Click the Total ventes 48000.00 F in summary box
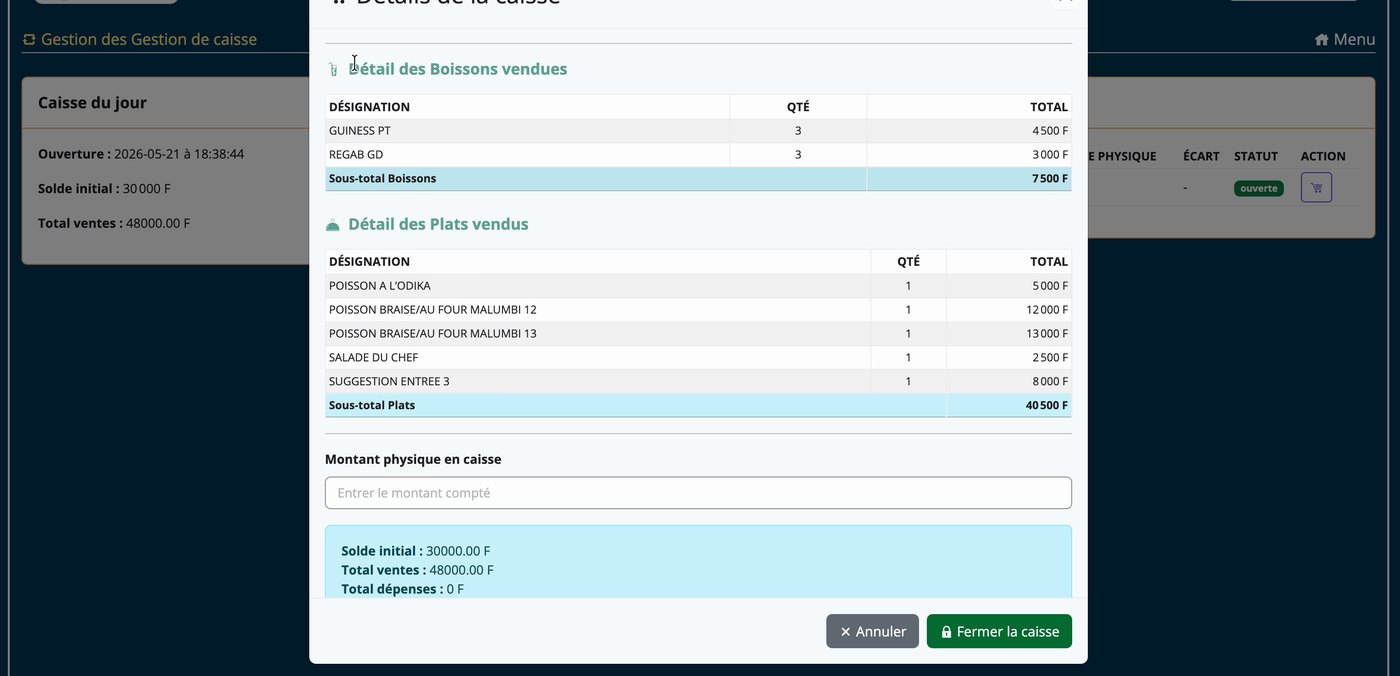Viewport: 1400px width, 676px height. pyautogui.click(x=417, y=570)
